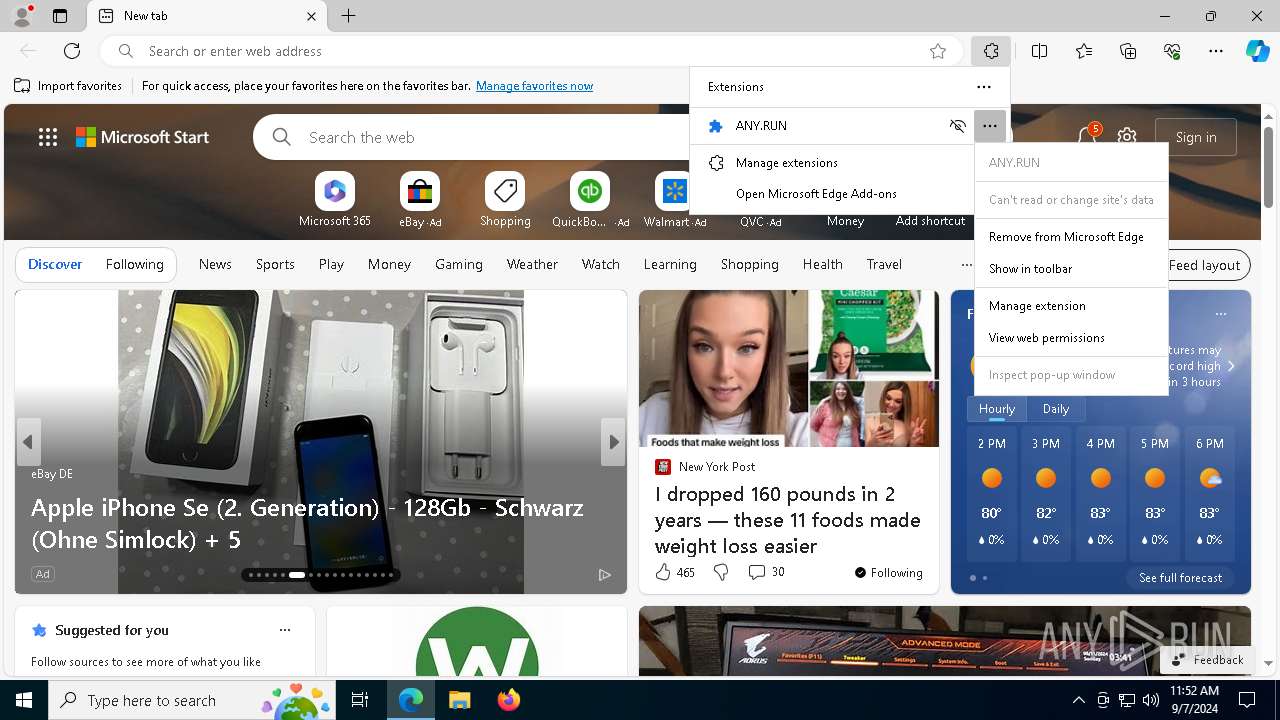Open the Weather feed category
The height and width of the screenshot is (720, 1280).
[532, 264]
